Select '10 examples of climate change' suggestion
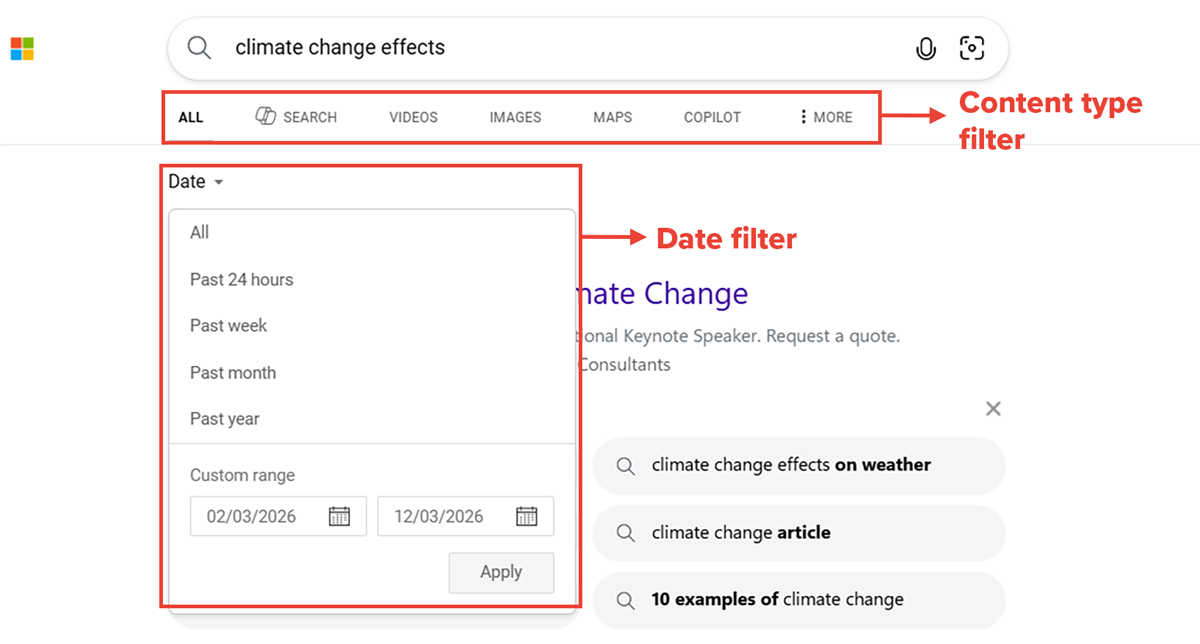 799,600
